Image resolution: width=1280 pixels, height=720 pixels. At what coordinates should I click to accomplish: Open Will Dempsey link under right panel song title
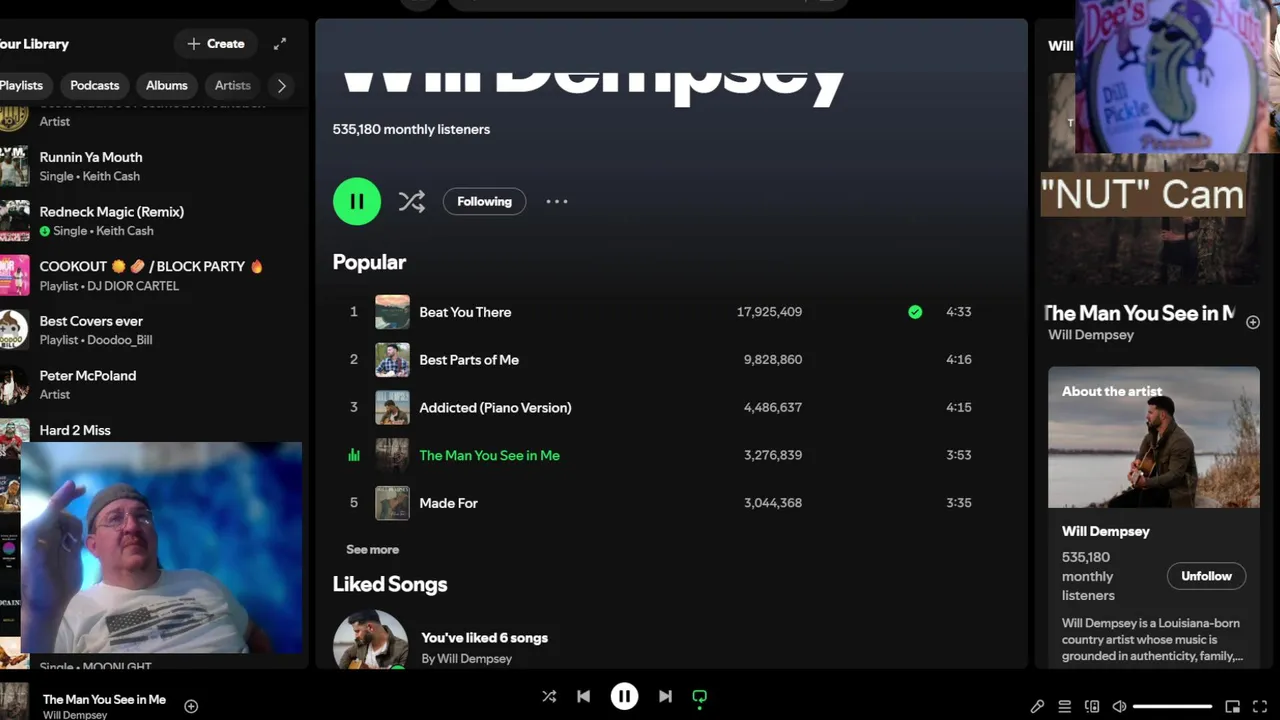pos(1091,335)
